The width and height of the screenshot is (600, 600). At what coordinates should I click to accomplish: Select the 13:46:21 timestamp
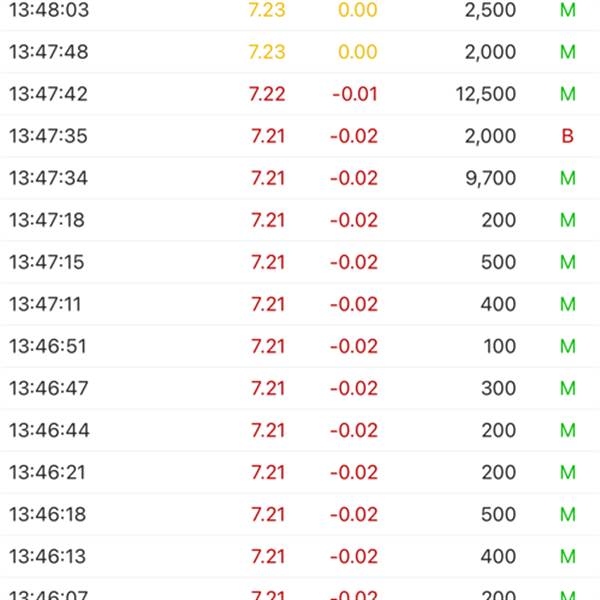47,472
